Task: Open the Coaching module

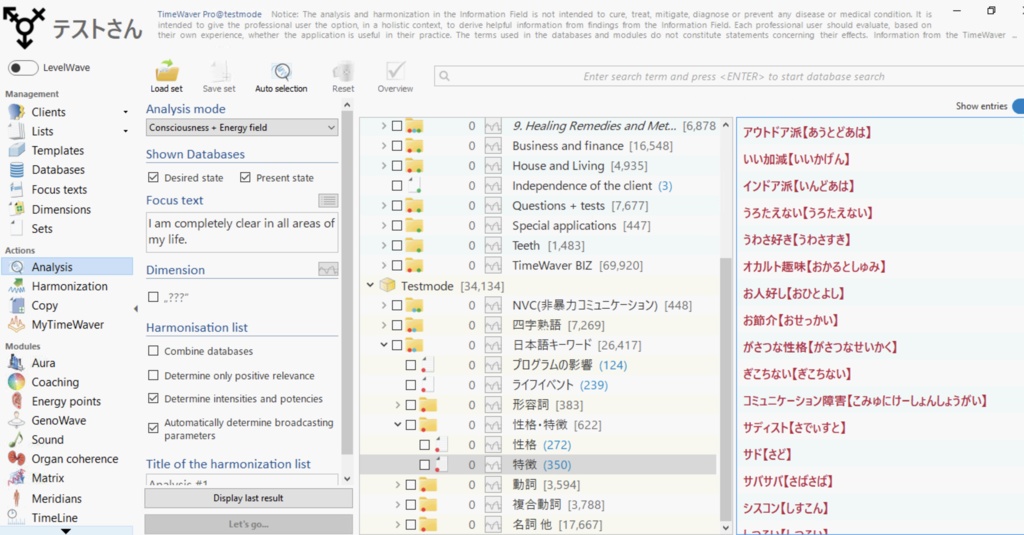Action: coord(55,382)
